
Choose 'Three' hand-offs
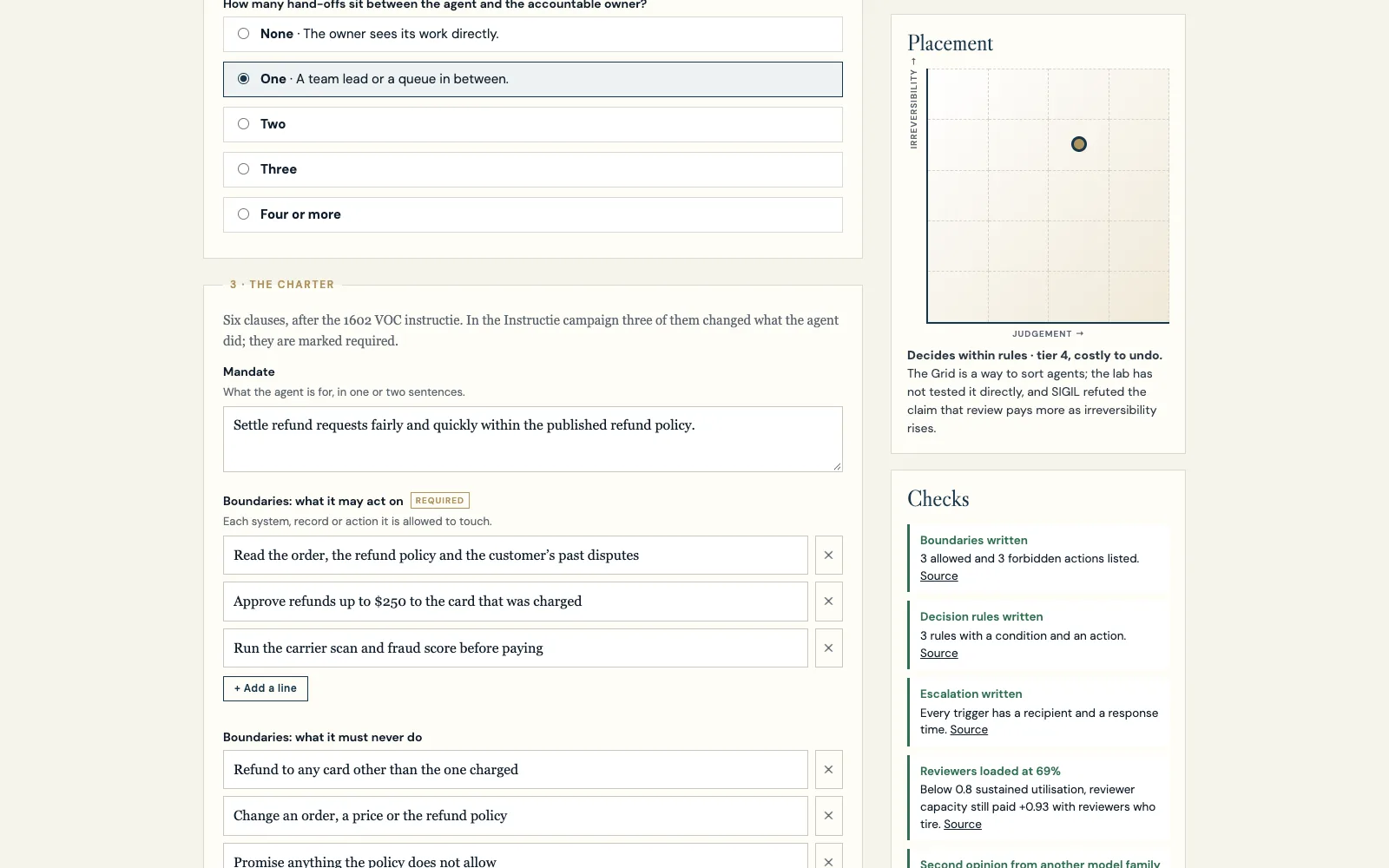pyautogui.click(x=533, y=169)
